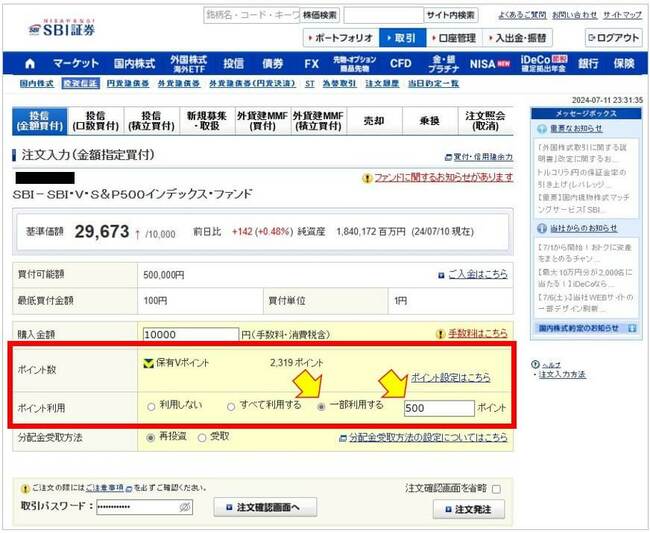This screenshot has width=650, height=533.
Task: Switch to 売却 tab
Action: click(374, 121)
